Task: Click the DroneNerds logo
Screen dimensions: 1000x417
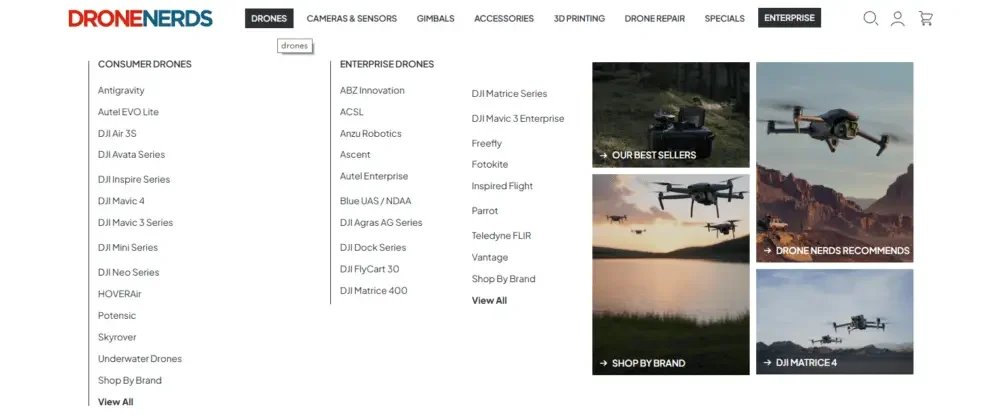Action: [x=140, y=18]
